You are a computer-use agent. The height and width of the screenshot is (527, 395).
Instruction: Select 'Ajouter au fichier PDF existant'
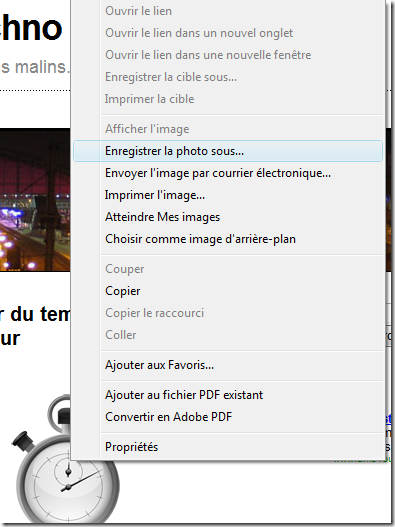[228, 395]
